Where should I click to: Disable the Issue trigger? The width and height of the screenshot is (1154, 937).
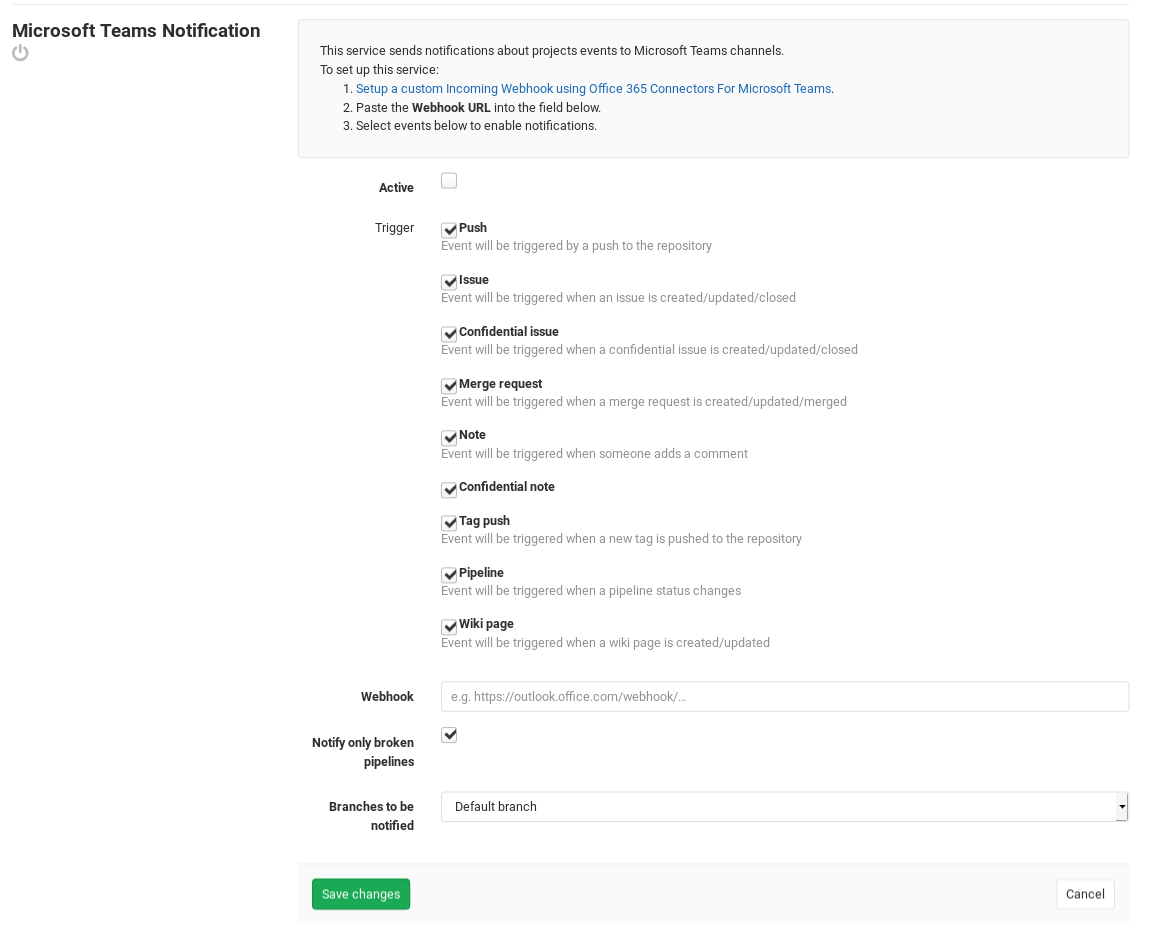(x=449, y=281)
